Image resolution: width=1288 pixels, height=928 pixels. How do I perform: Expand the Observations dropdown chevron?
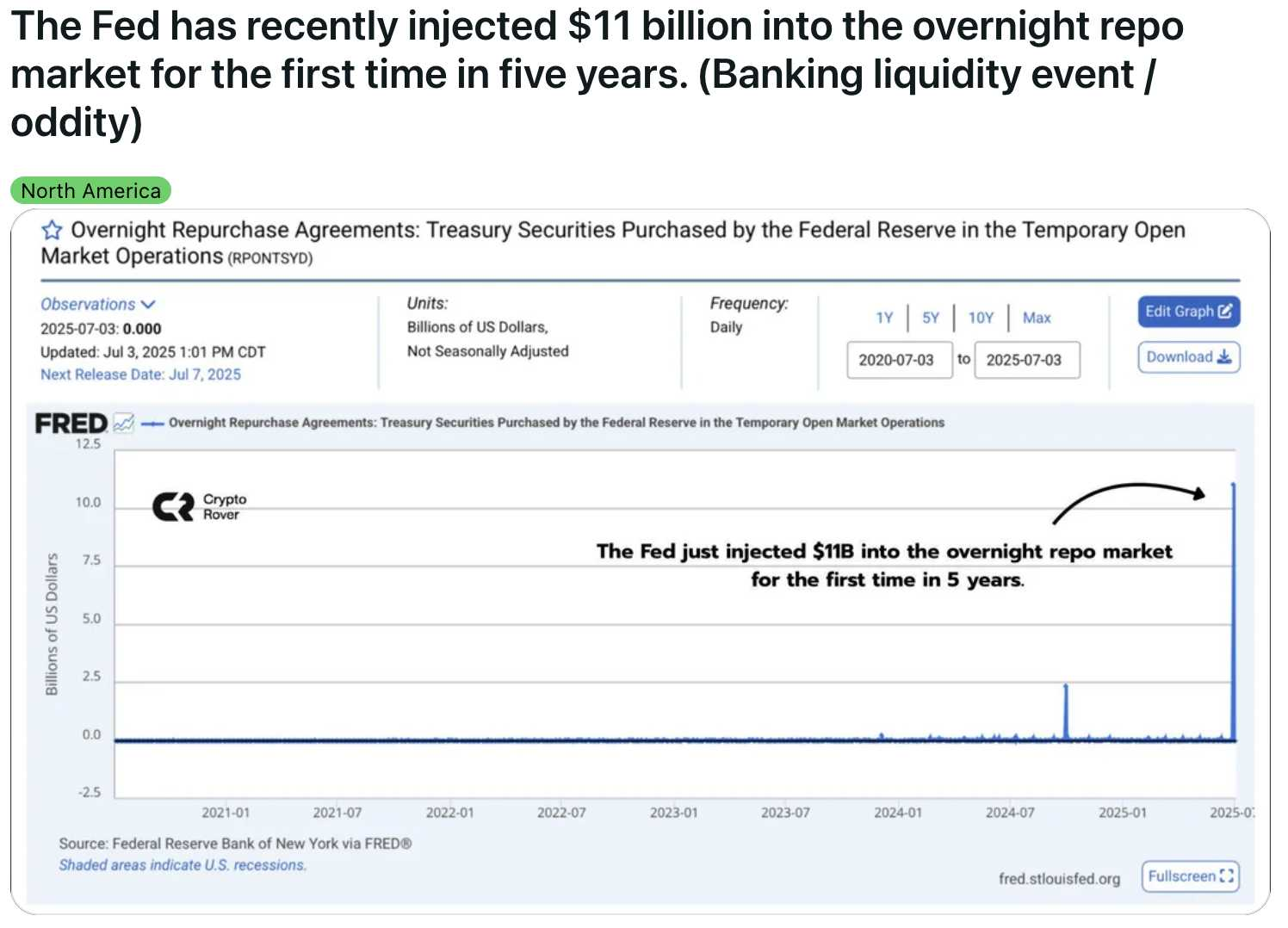148,304
